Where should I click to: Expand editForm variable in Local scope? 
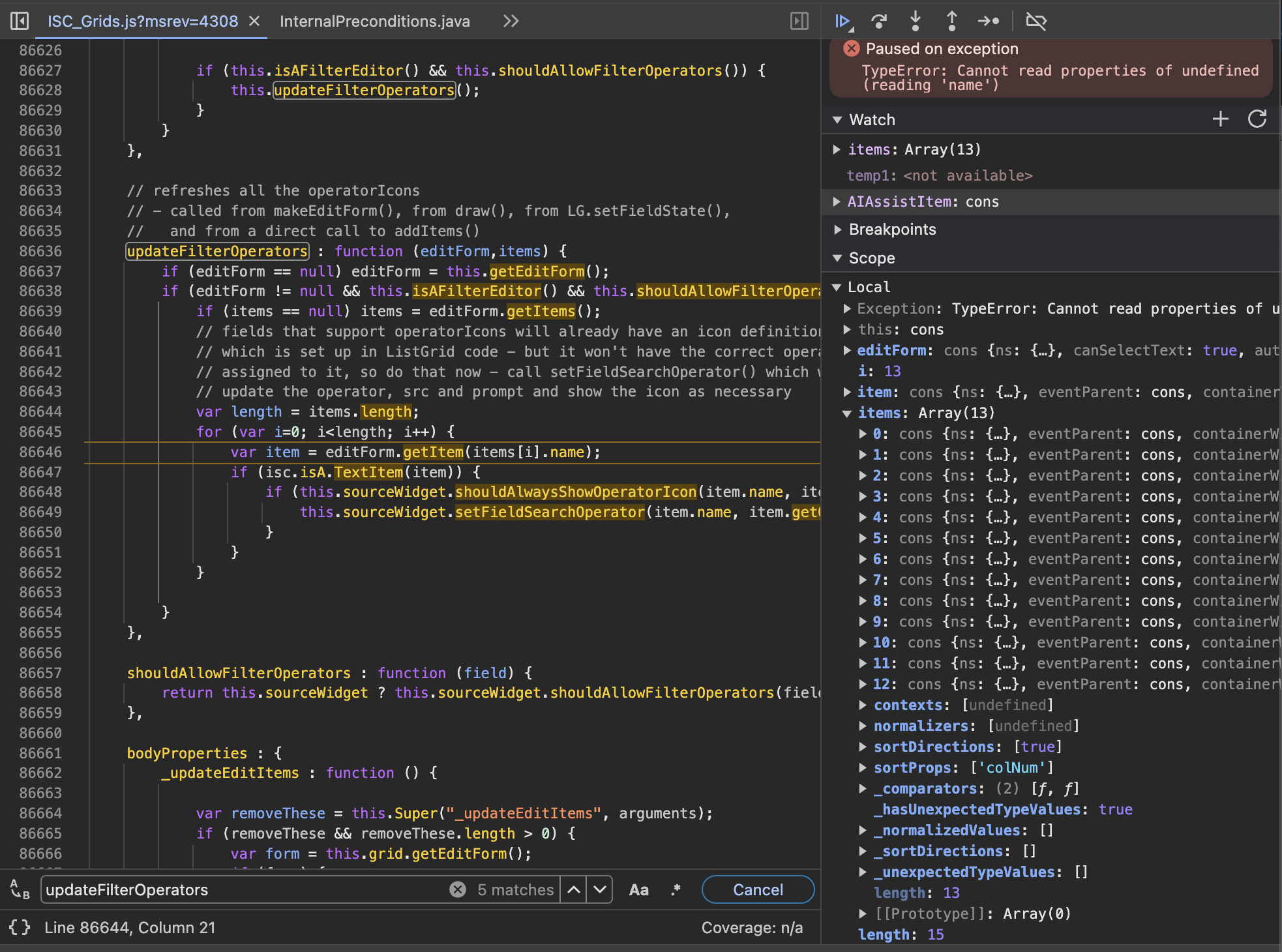point(847,351)
